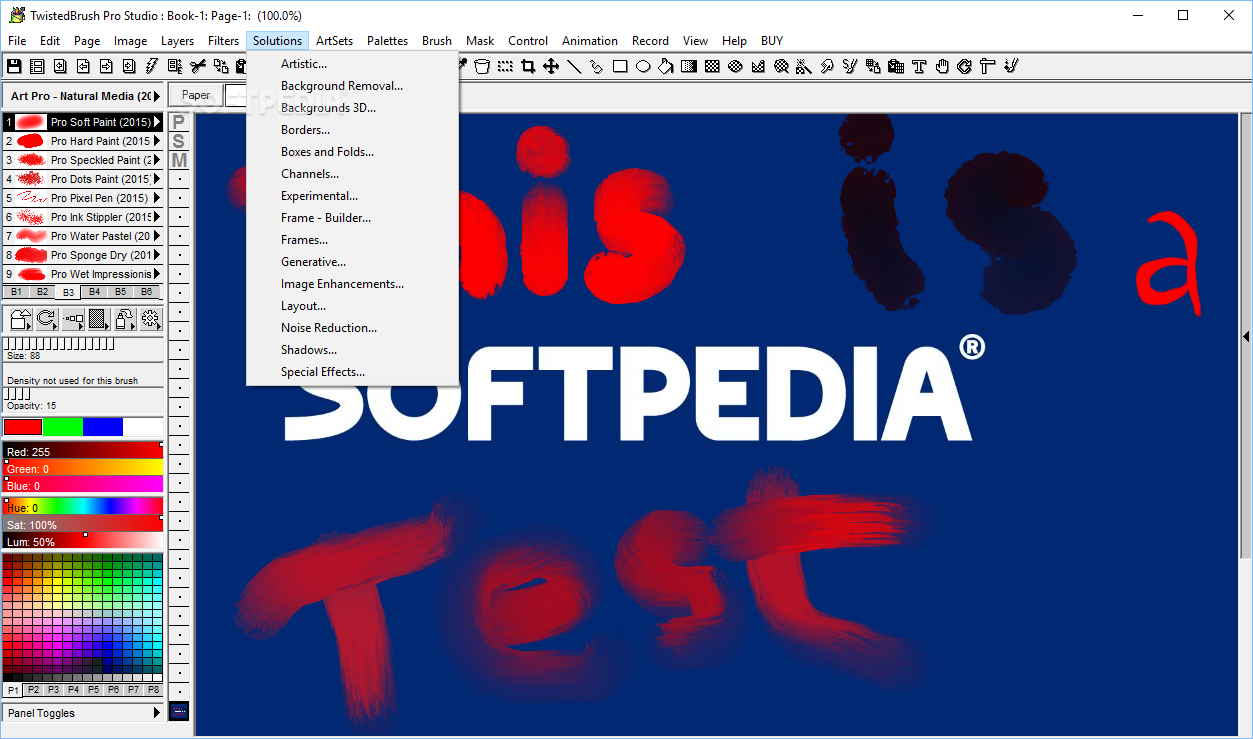Click the previous page arrow icon

(x=83, y=66)
